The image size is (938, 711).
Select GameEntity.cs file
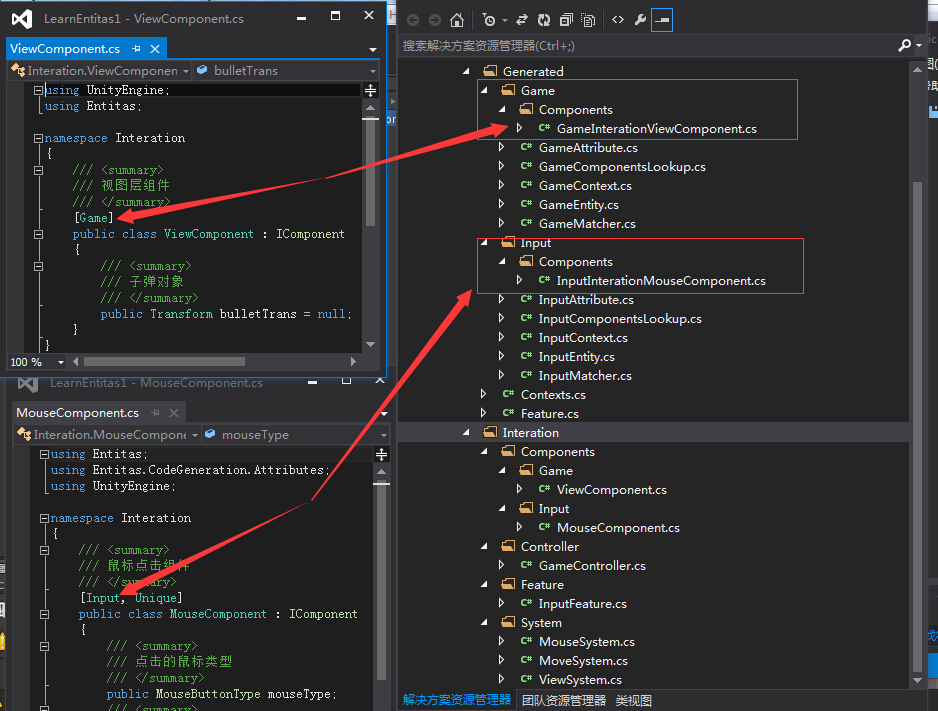tap(578, 205)
